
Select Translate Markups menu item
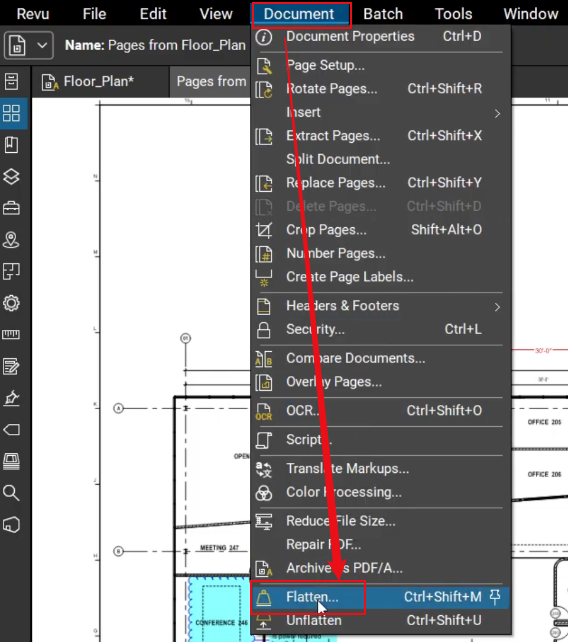[x=380, y=468]
